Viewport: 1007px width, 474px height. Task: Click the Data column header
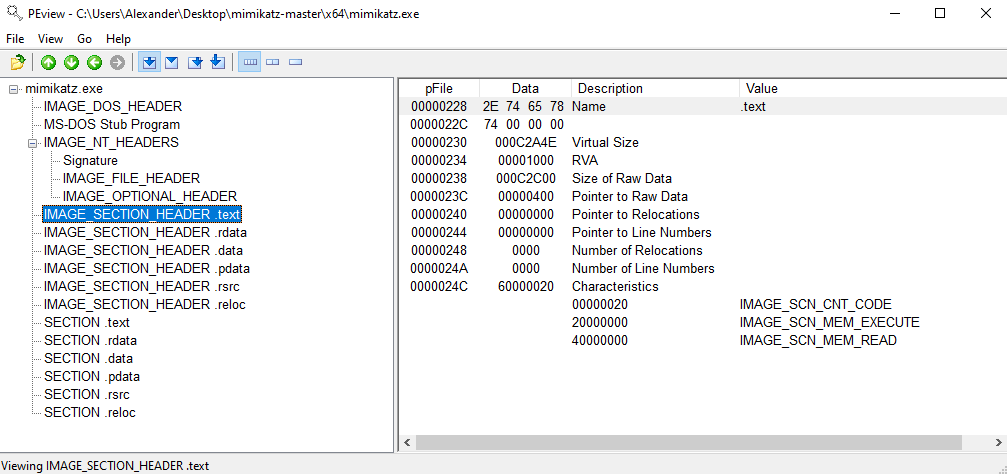point(525,89)
